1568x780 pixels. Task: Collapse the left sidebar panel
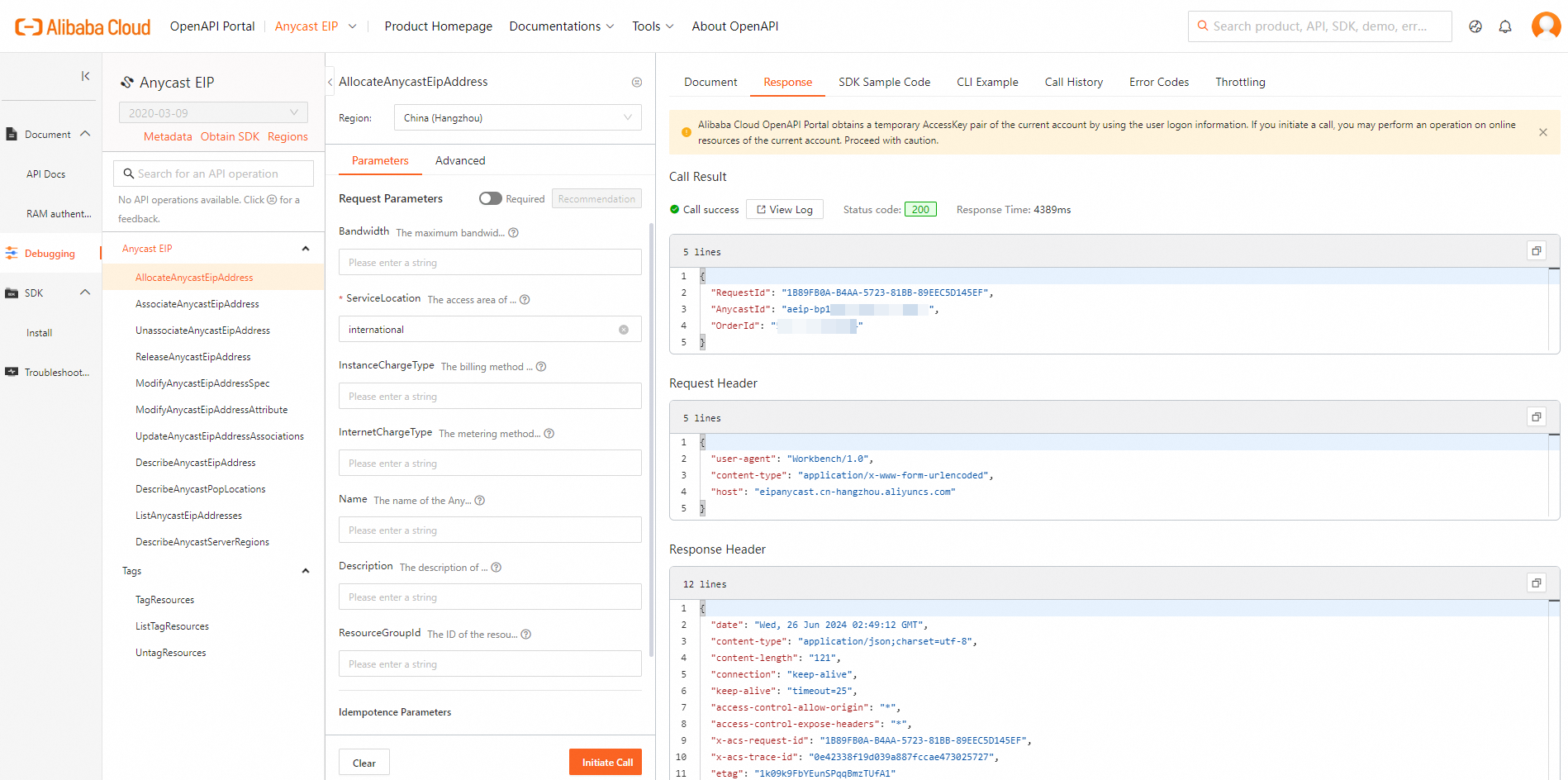(x=85, y=76)
